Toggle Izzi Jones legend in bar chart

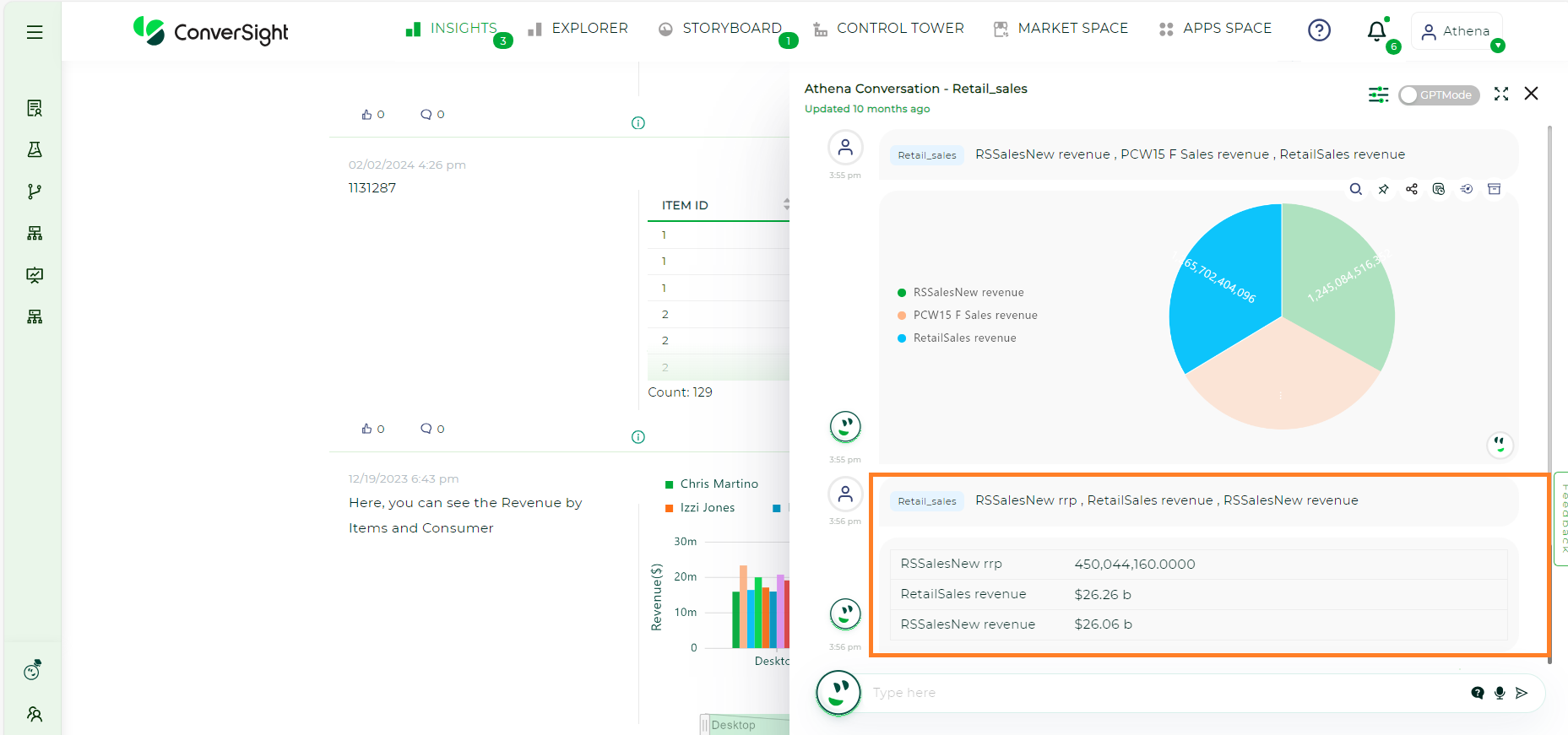pos(700,507)
